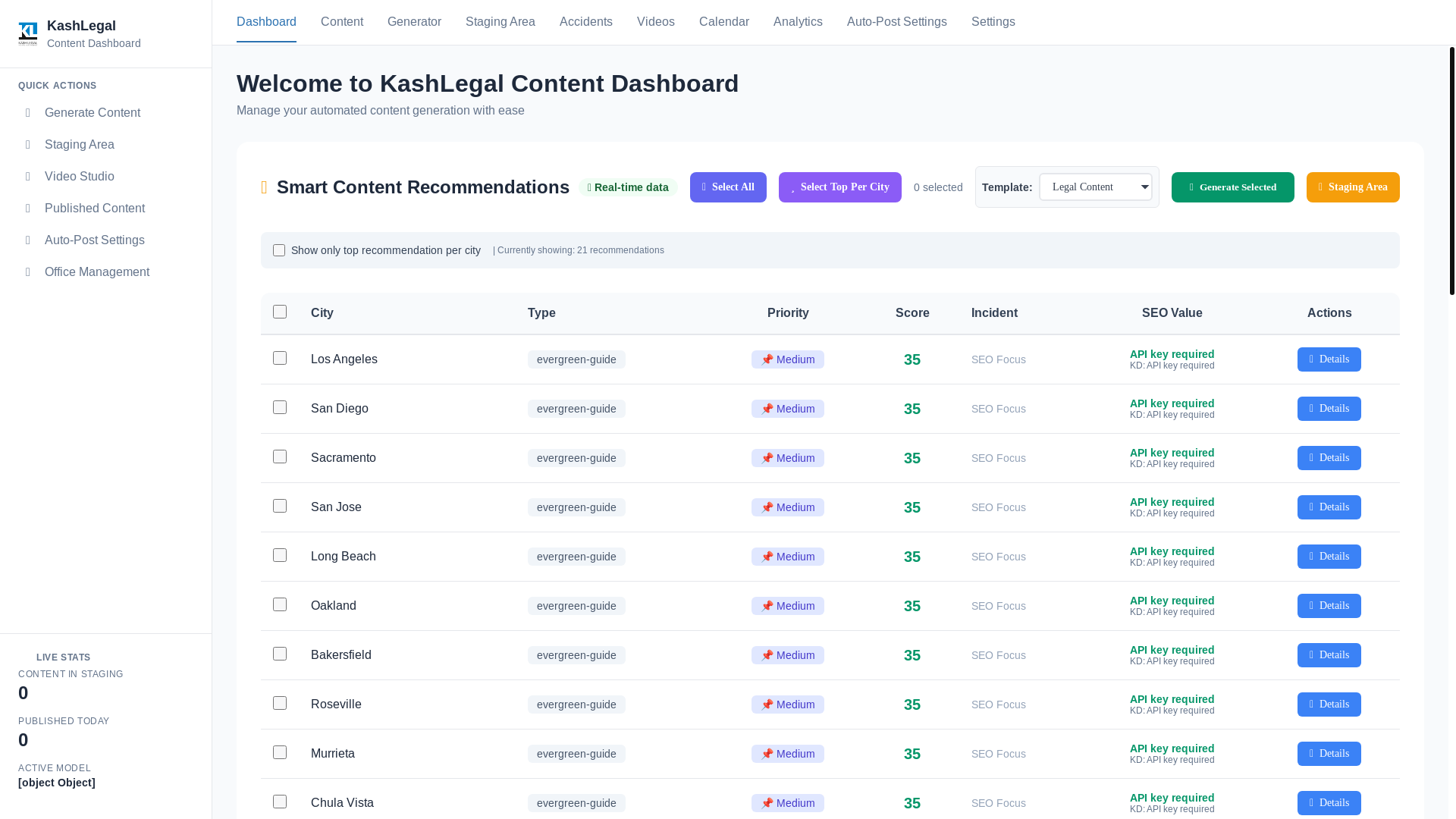Open the Content tab
This screenshot has width=1456, height=819.
342,22
